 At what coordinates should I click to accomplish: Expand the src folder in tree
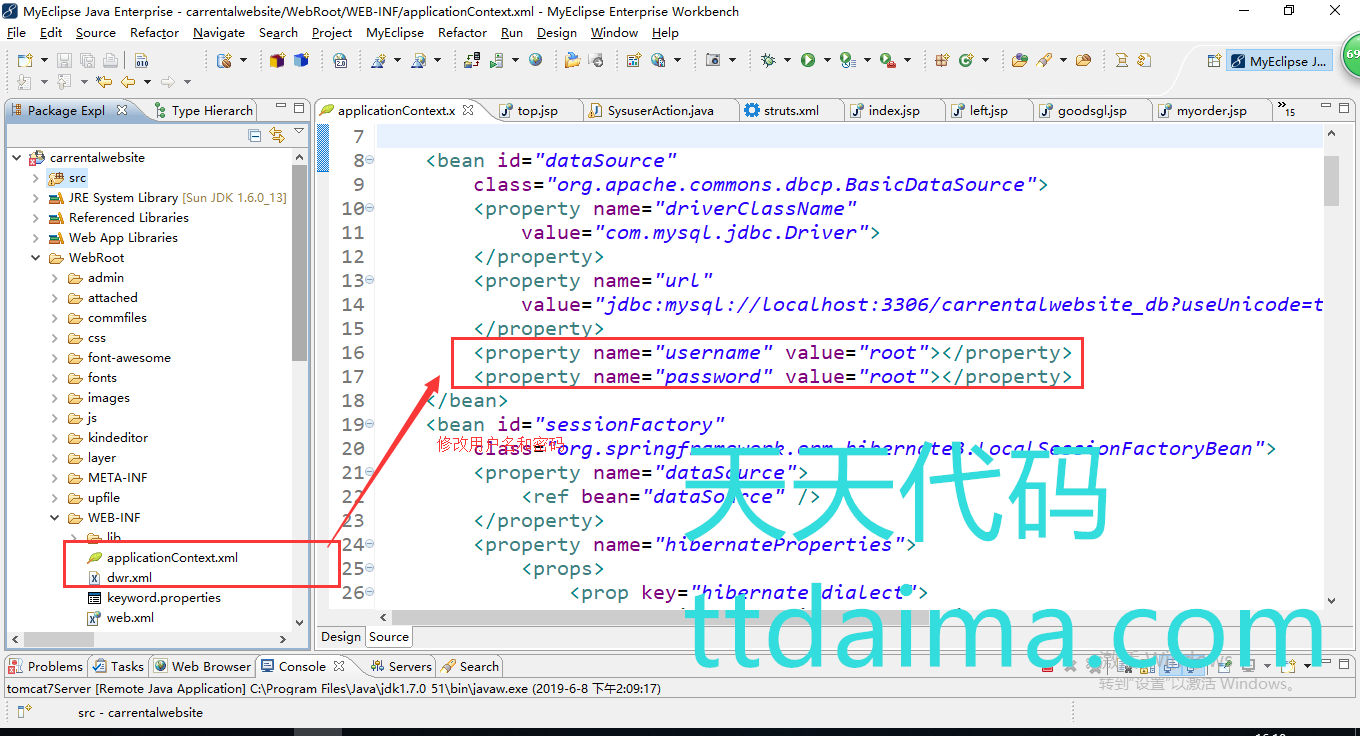click(x=36, y=178)
